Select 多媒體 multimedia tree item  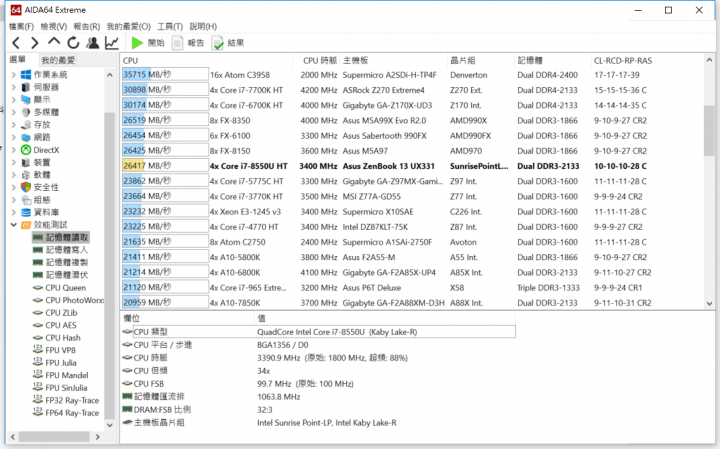pyautogui.click(x=39, y=112)
